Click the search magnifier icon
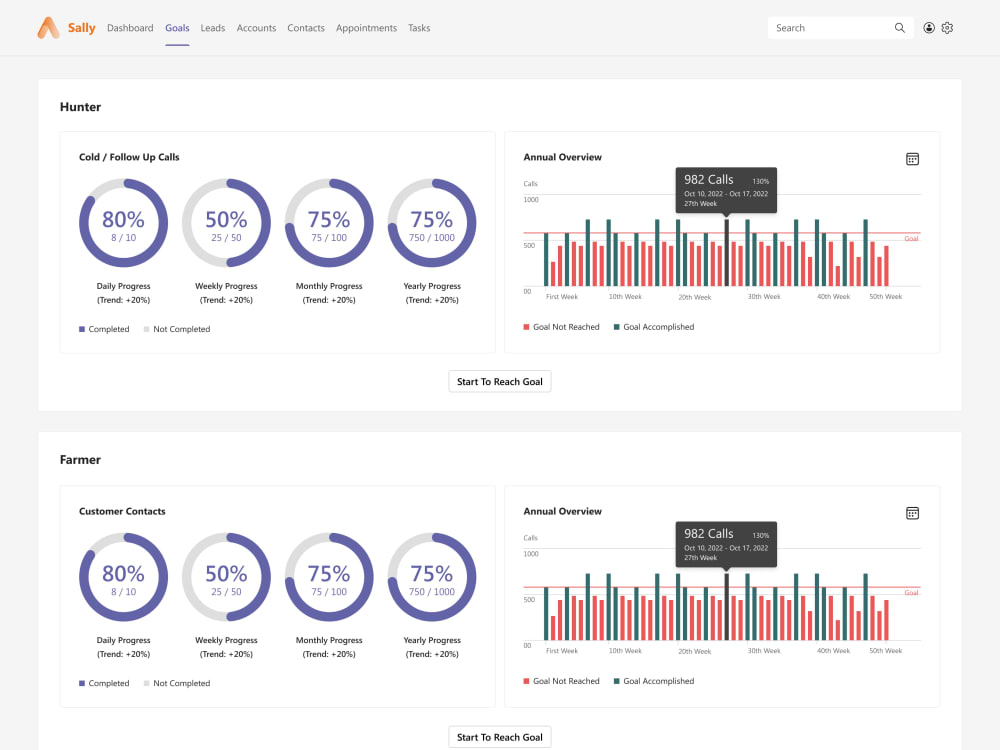Screen dimensions: 1000x750 pyautogui.click(x=899, y=27)
